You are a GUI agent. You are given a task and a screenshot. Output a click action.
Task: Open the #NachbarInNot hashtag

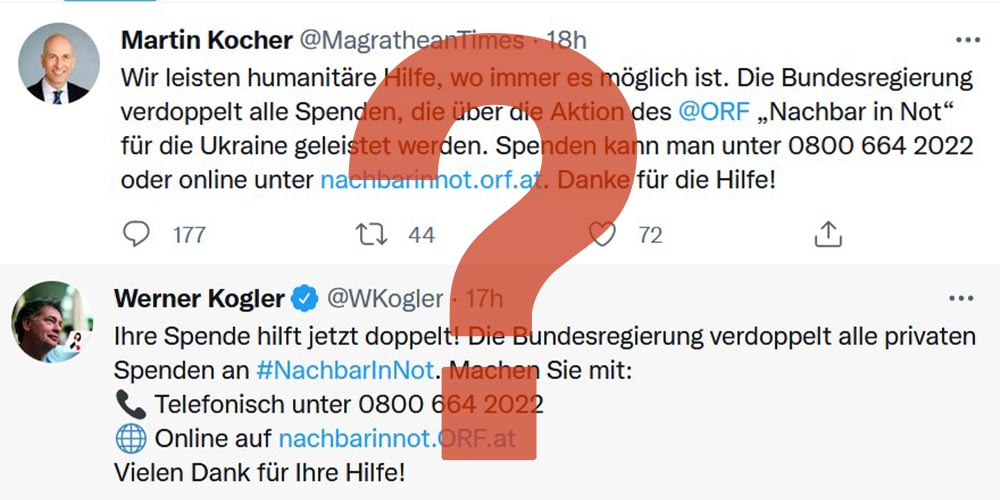pyautogui.click(x=345, y=370)
